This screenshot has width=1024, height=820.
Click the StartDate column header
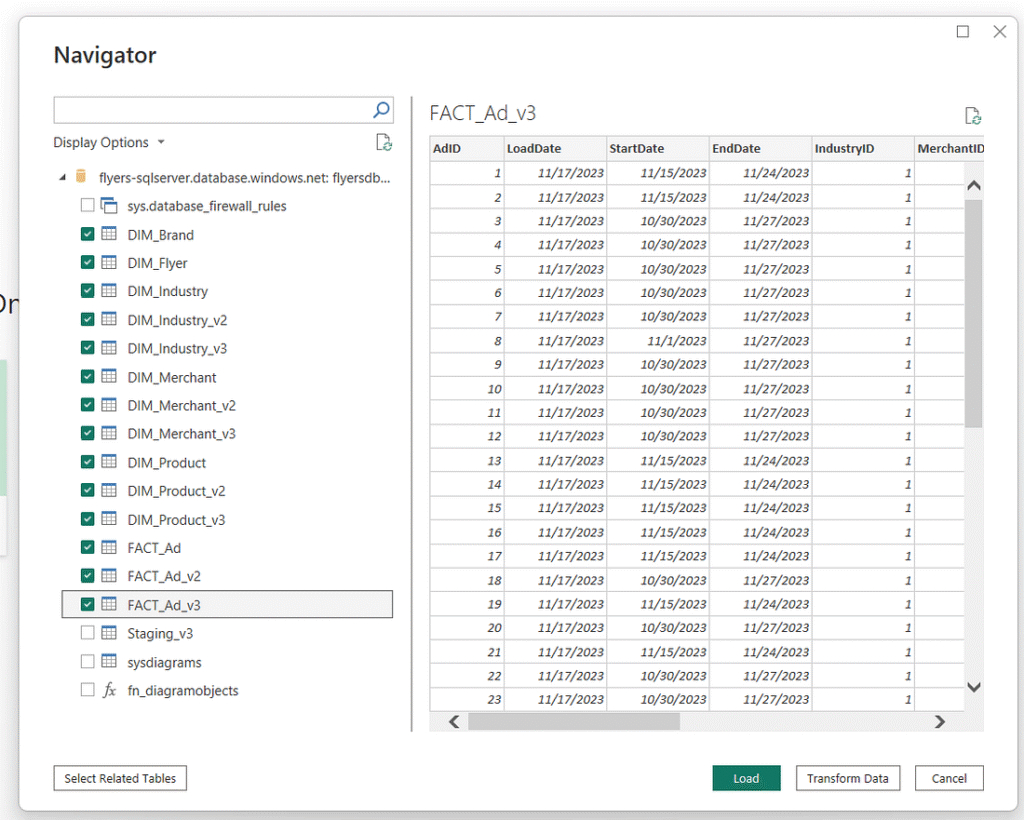[658, 148]
